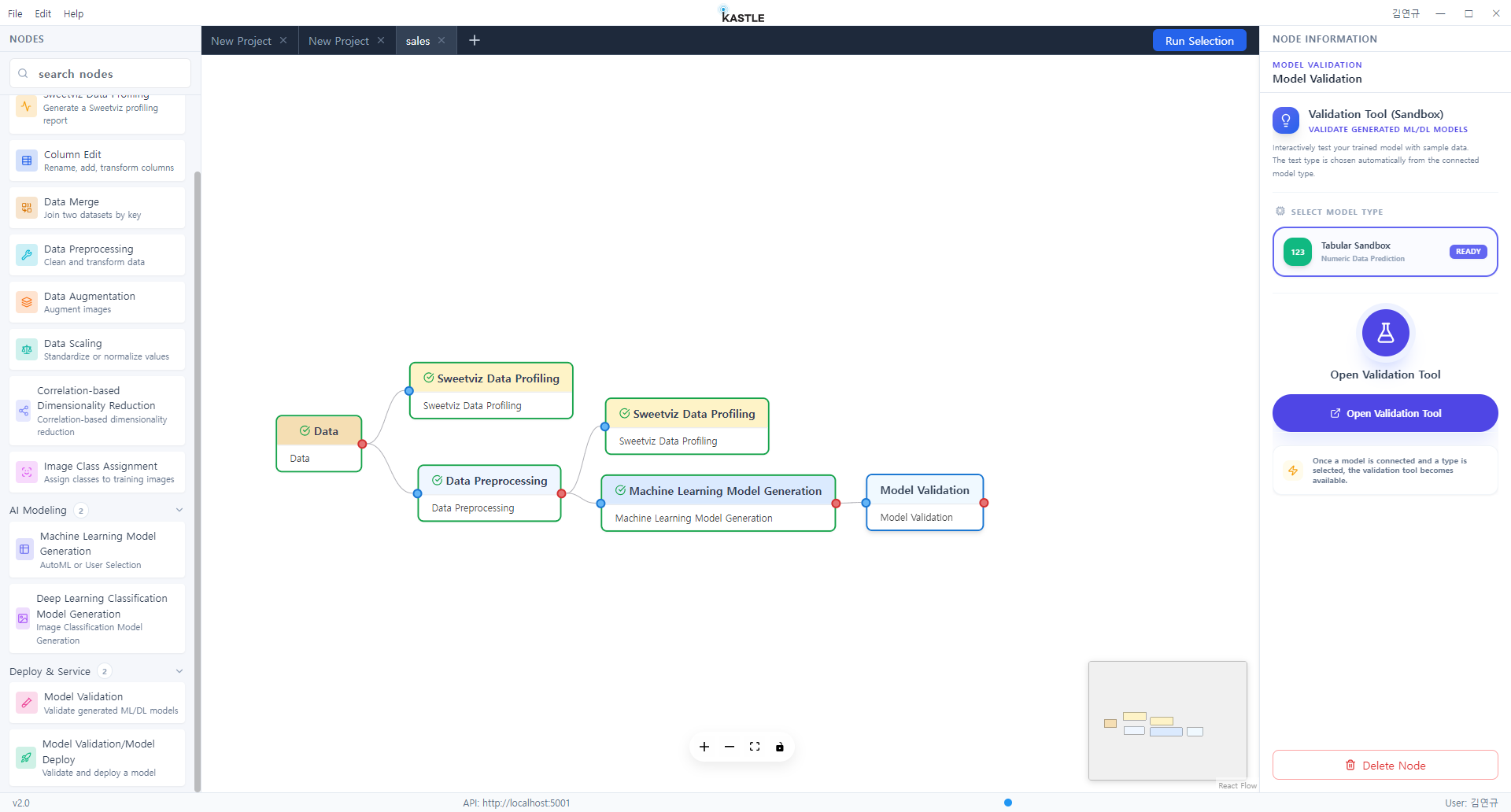The height and width of the screenshot is (812, 1511).
Task: Click the Column Edit node icon
Action: point(27,161)
